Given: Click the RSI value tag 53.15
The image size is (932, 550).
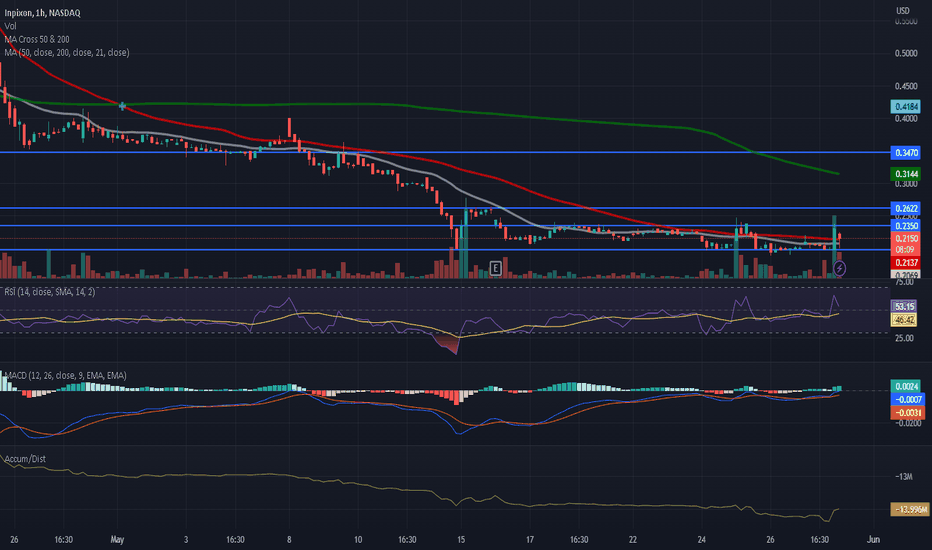Looking at the screenshot, I should [x=904, y=307].
